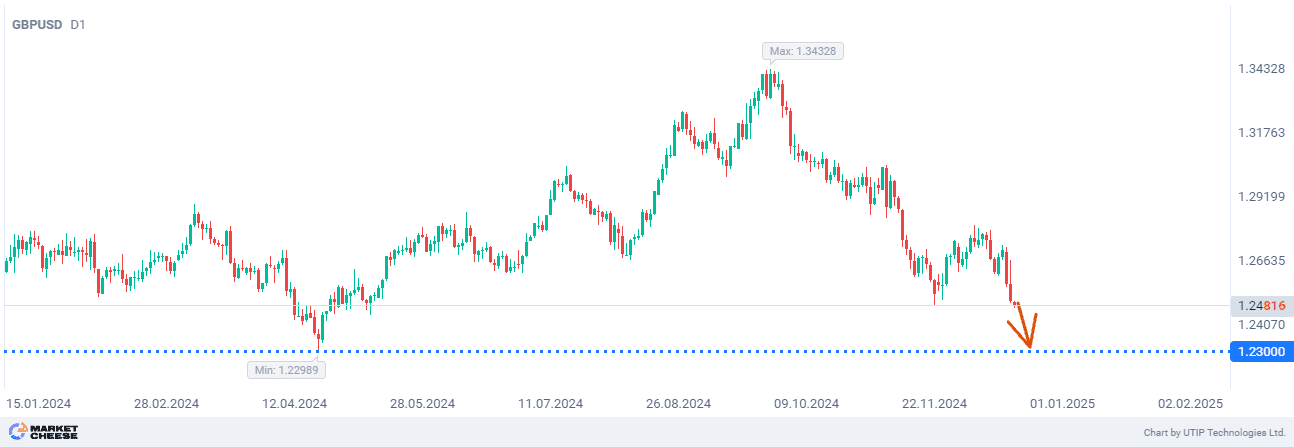Click the Min: 1.22989 price callout
1294x447 pixels.
coord(286,369)
